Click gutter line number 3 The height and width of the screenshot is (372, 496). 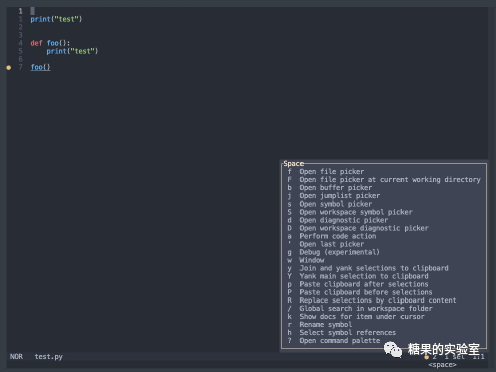[x=20, y=35]
